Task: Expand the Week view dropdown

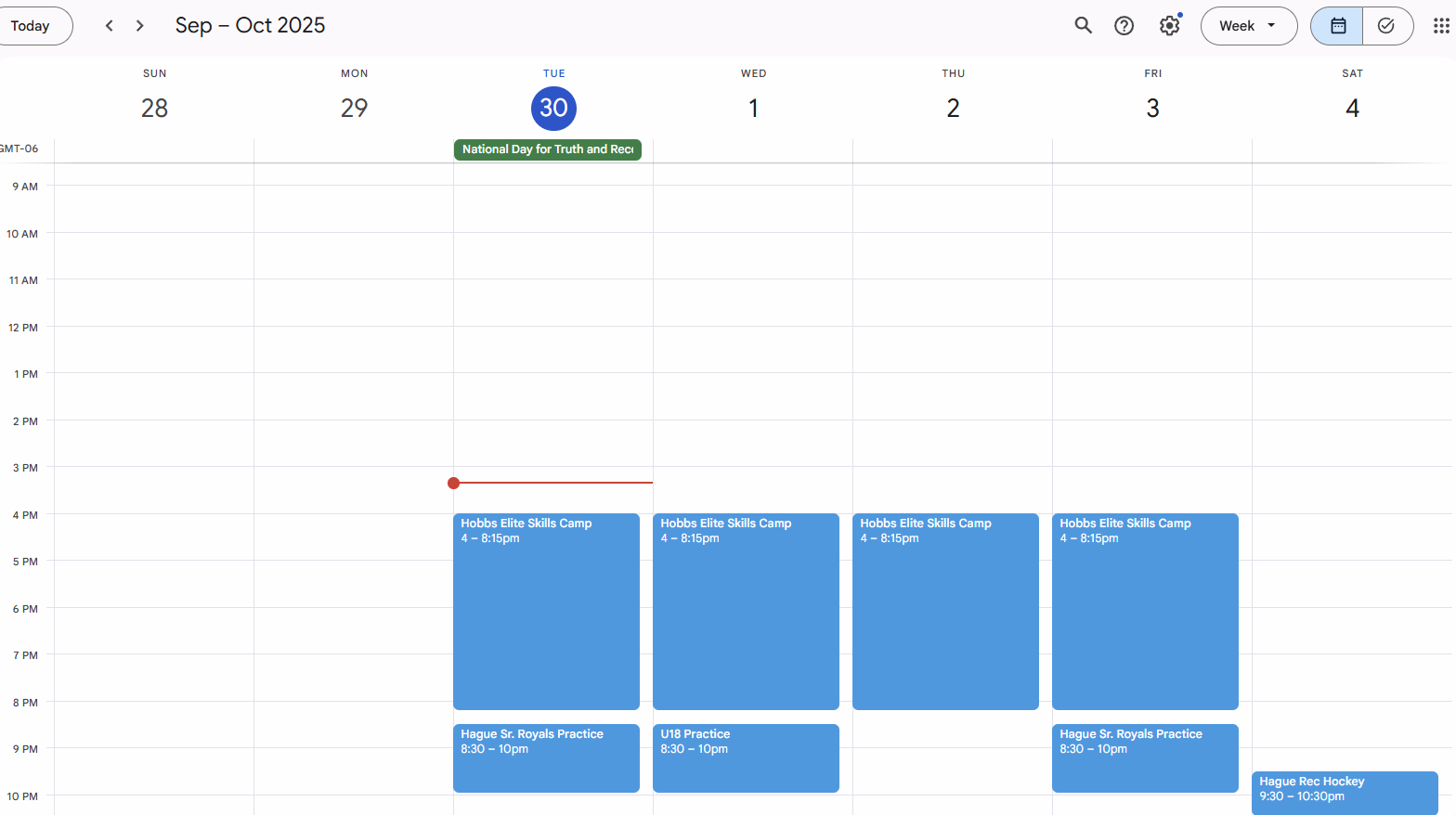Action: pyautogui.click(x=1248, y=26)
